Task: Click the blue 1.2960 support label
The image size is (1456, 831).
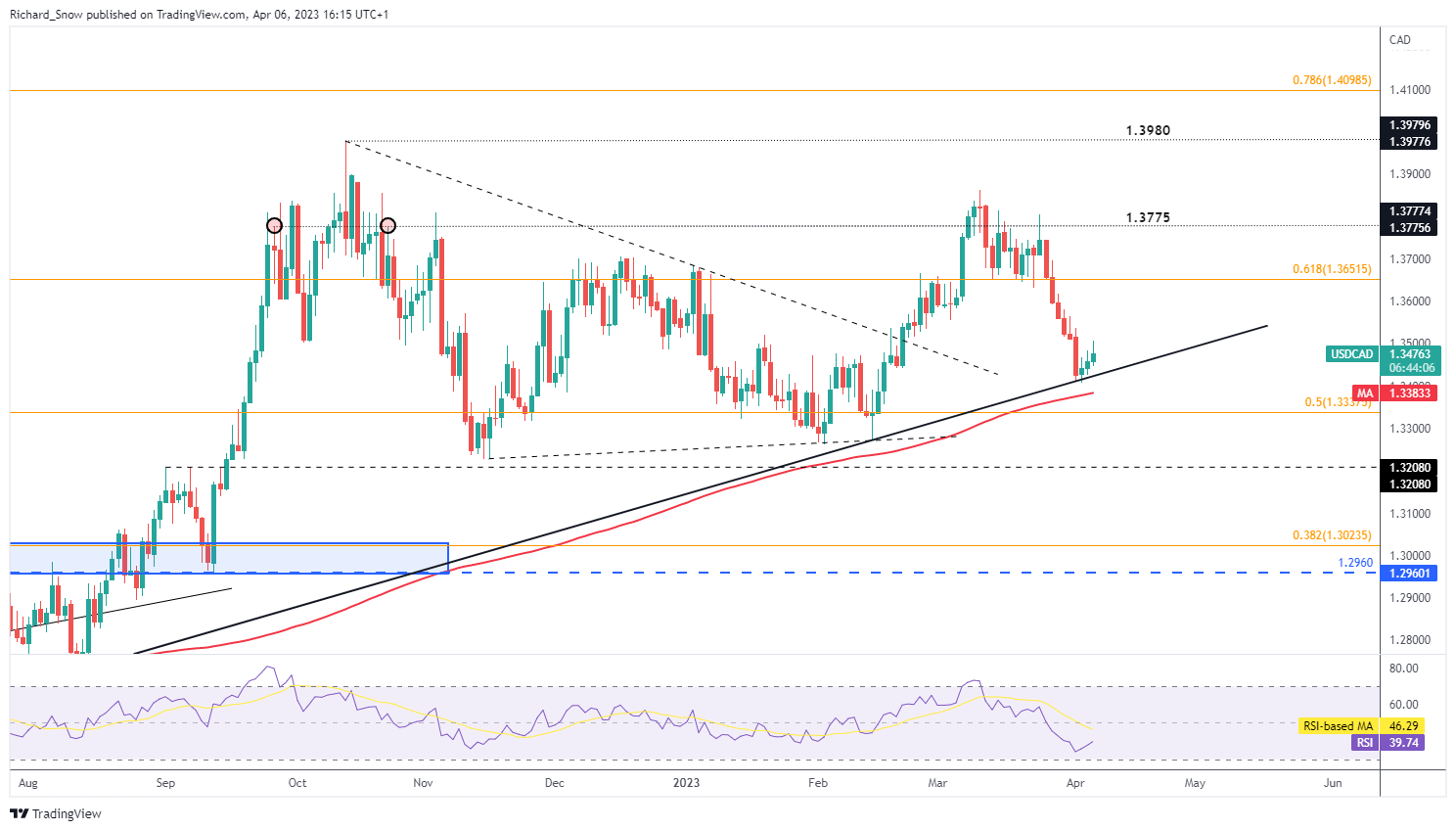Action: pos(1355,563)
